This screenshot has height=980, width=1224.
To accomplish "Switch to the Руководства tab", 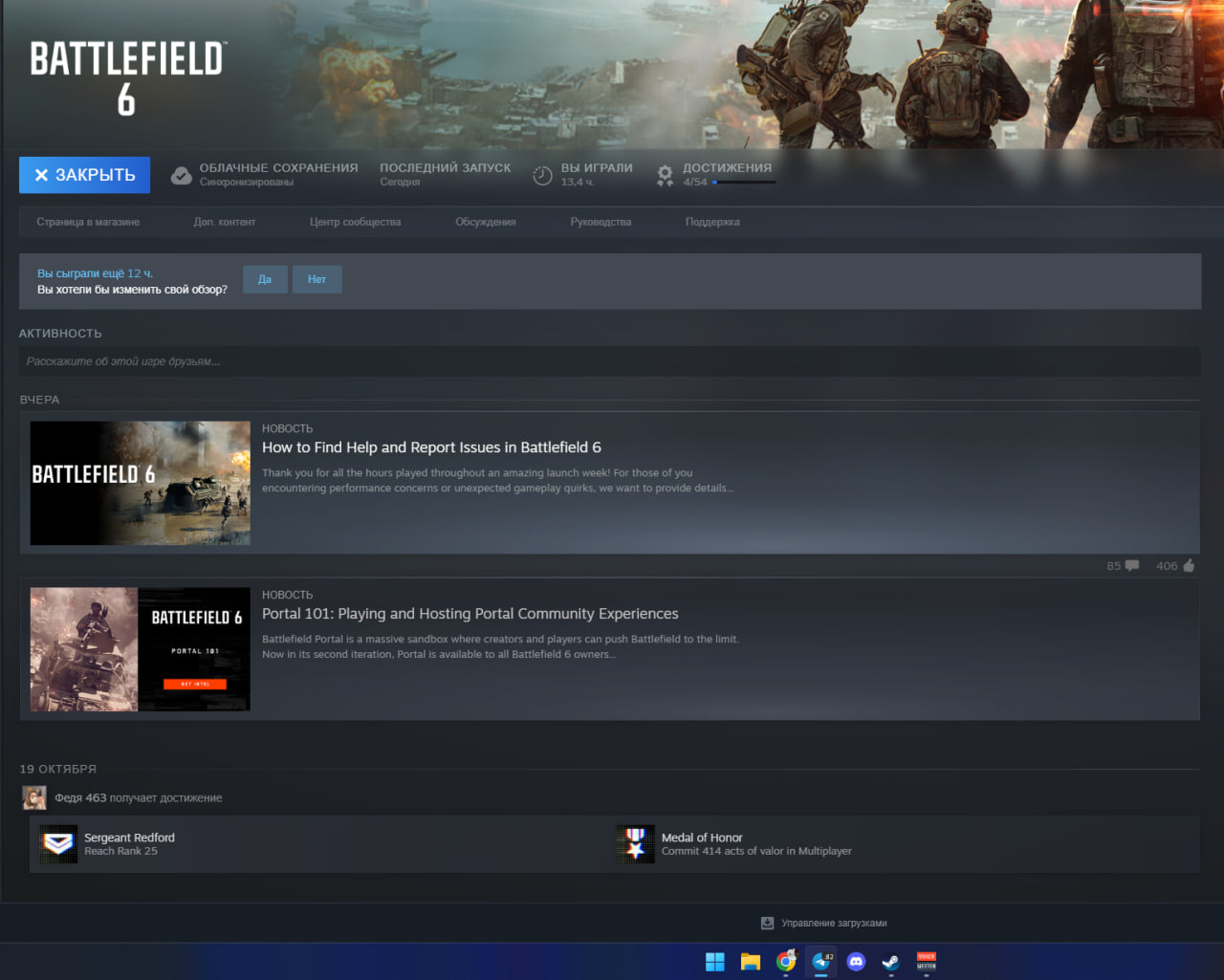I will tap(601, 222).
